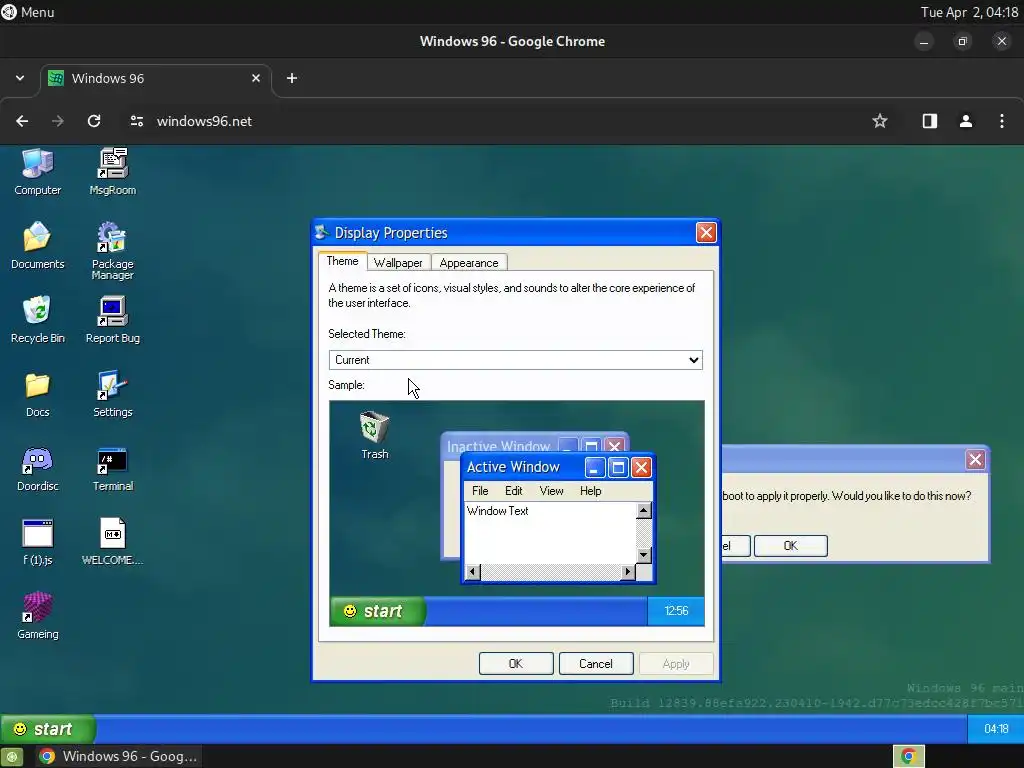The width and height of the screenshot is (1024, 768).
Task: Launch the Gameing desktop icon
Action: tap(37, 616)
